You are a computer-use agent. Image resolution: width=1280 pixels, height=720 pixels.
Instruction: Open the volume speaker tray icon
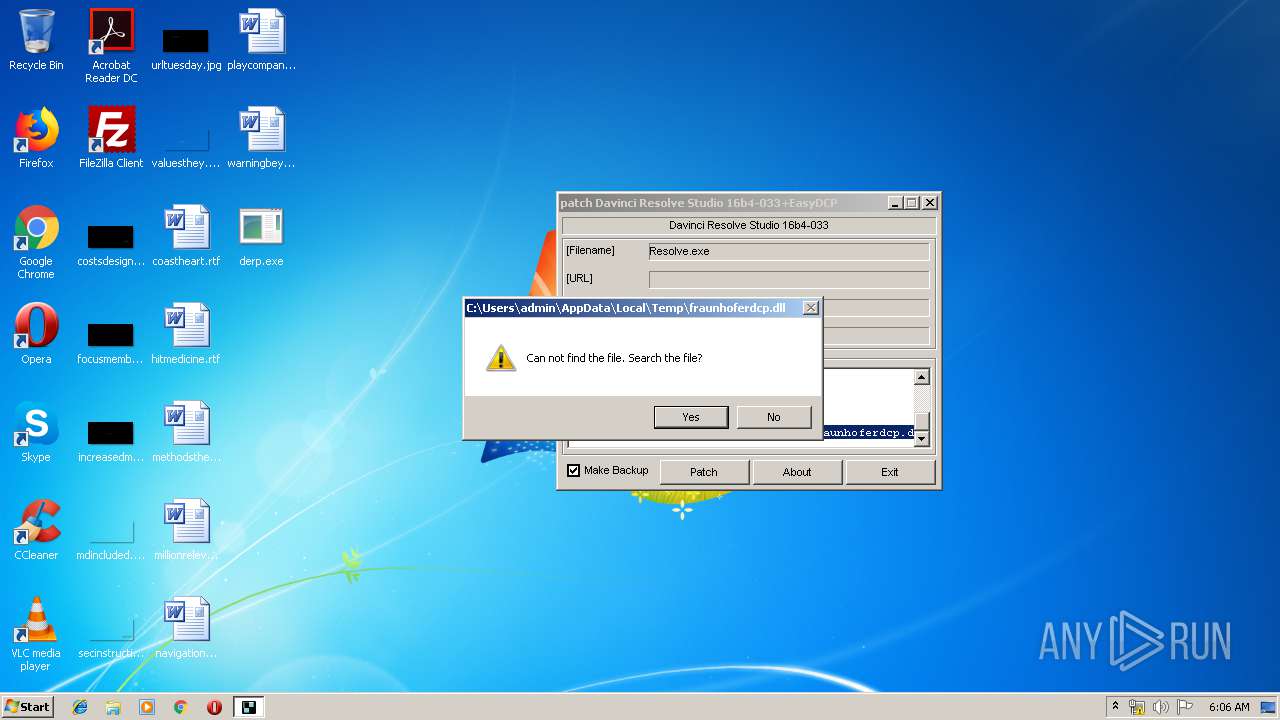[1160, 707]
